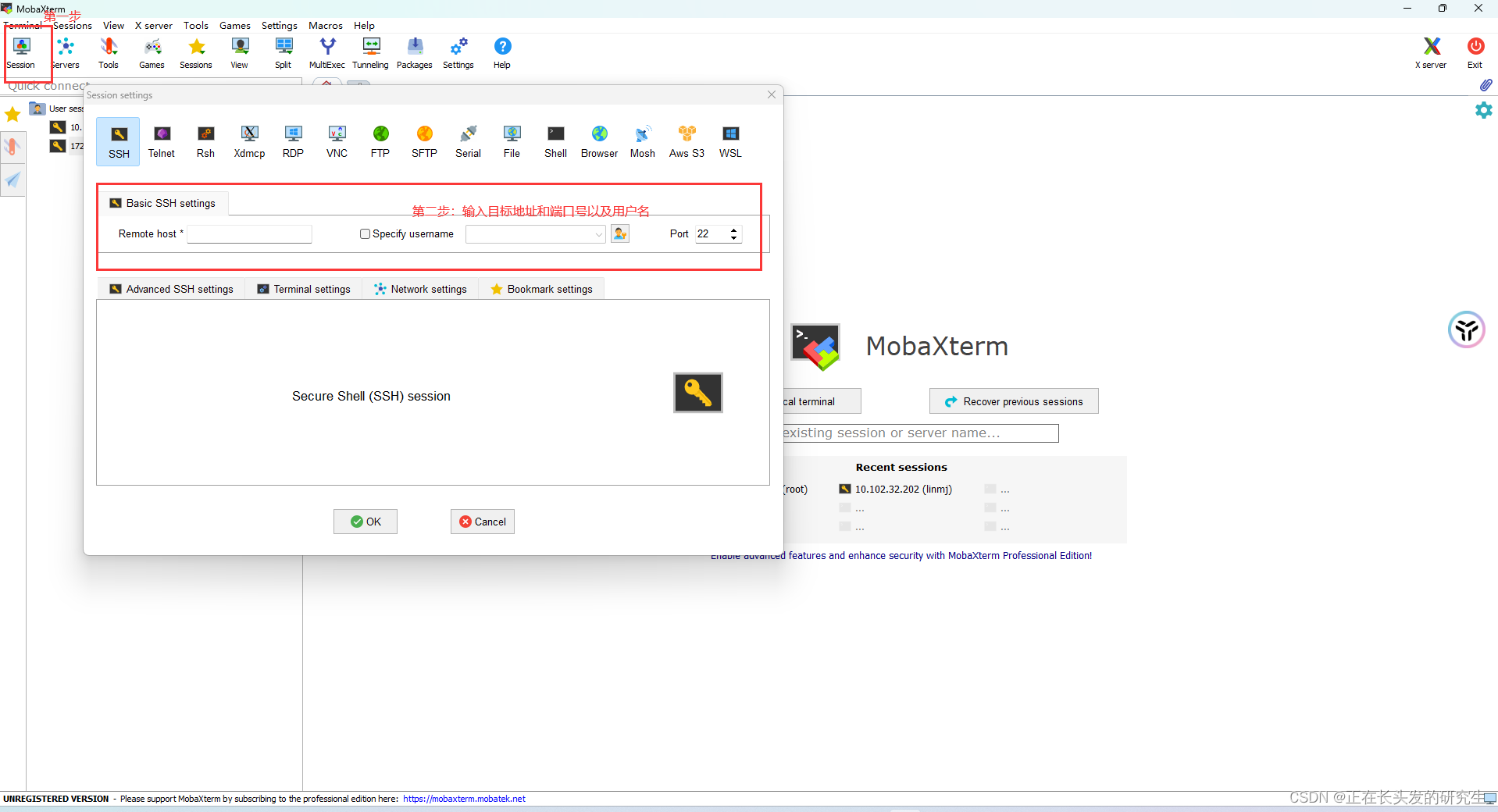Screen dimensions: 1498x812
Task: Open the Settings menu in the menu bar
Action: (x=279, y=26)
